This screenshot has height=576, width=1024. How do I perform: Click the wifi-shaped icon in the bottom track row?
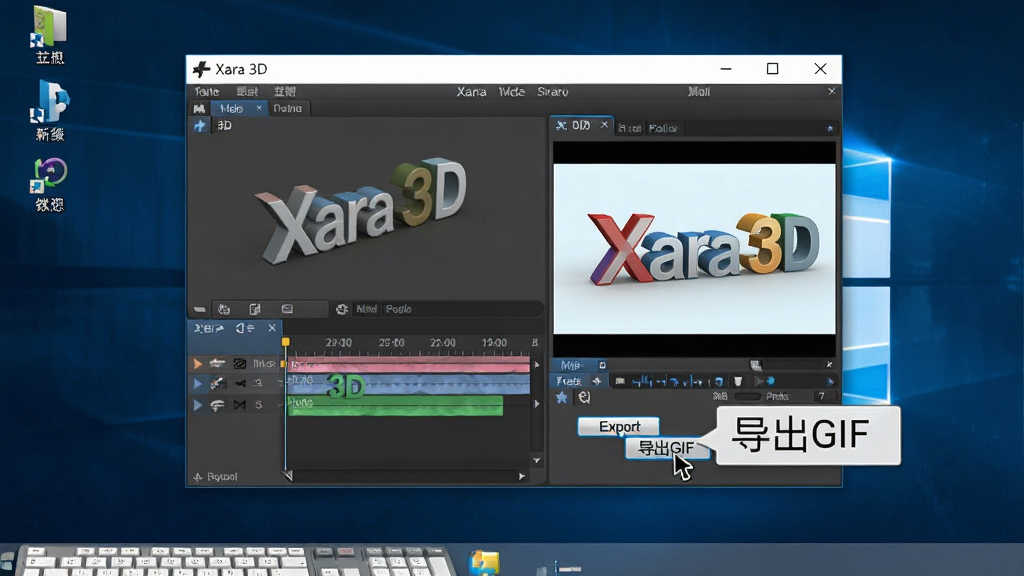217,405
